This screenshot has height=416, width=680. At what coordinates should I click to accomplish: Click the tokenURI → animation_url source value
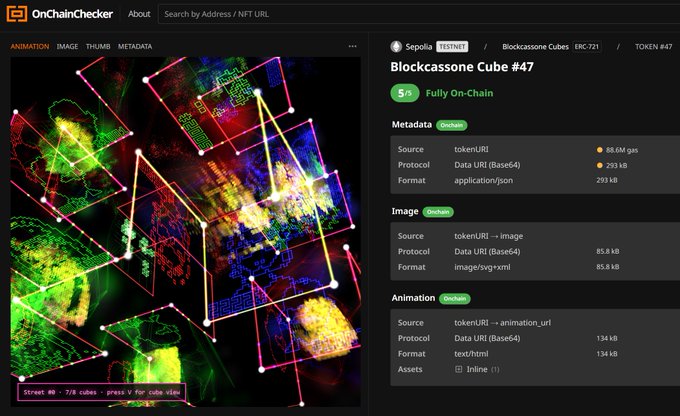503,323
